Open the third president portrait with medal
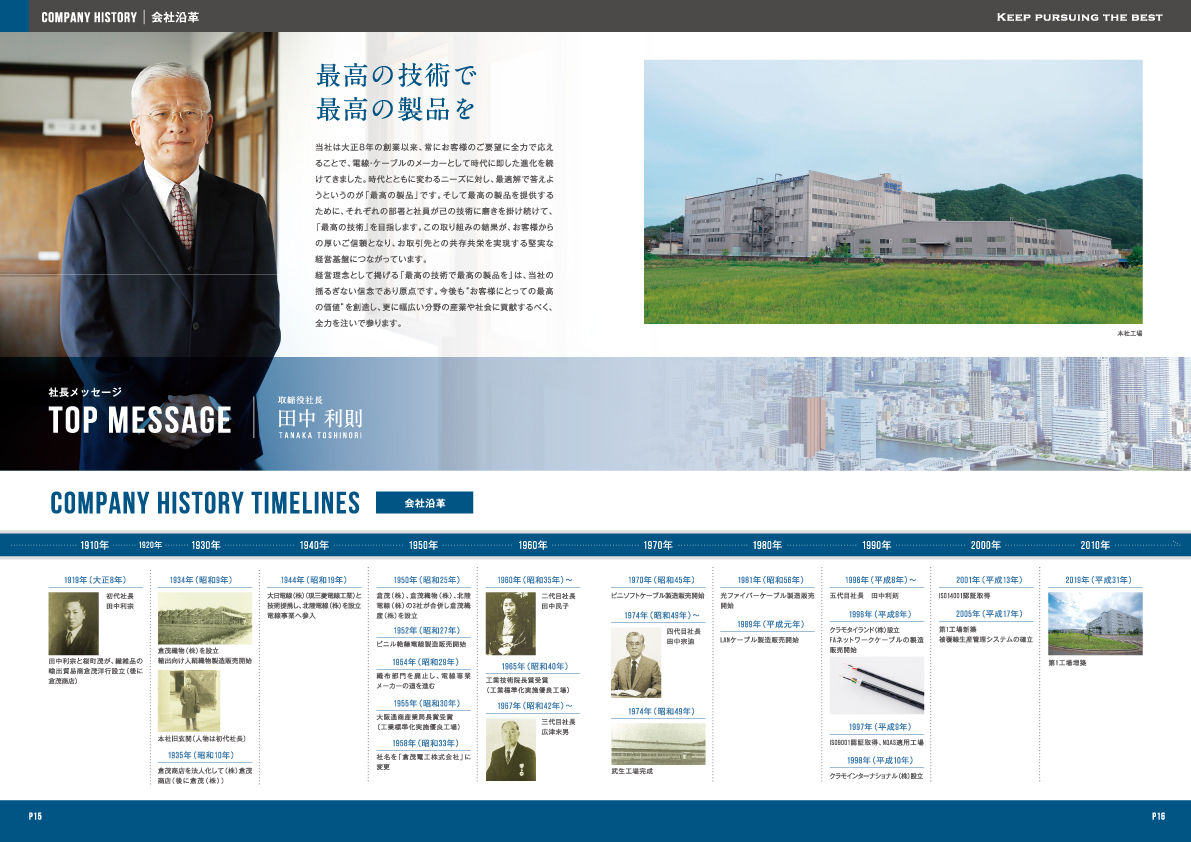Image resolution: width=1191 pixels, height=842 pixels. [x=510, y=749]
